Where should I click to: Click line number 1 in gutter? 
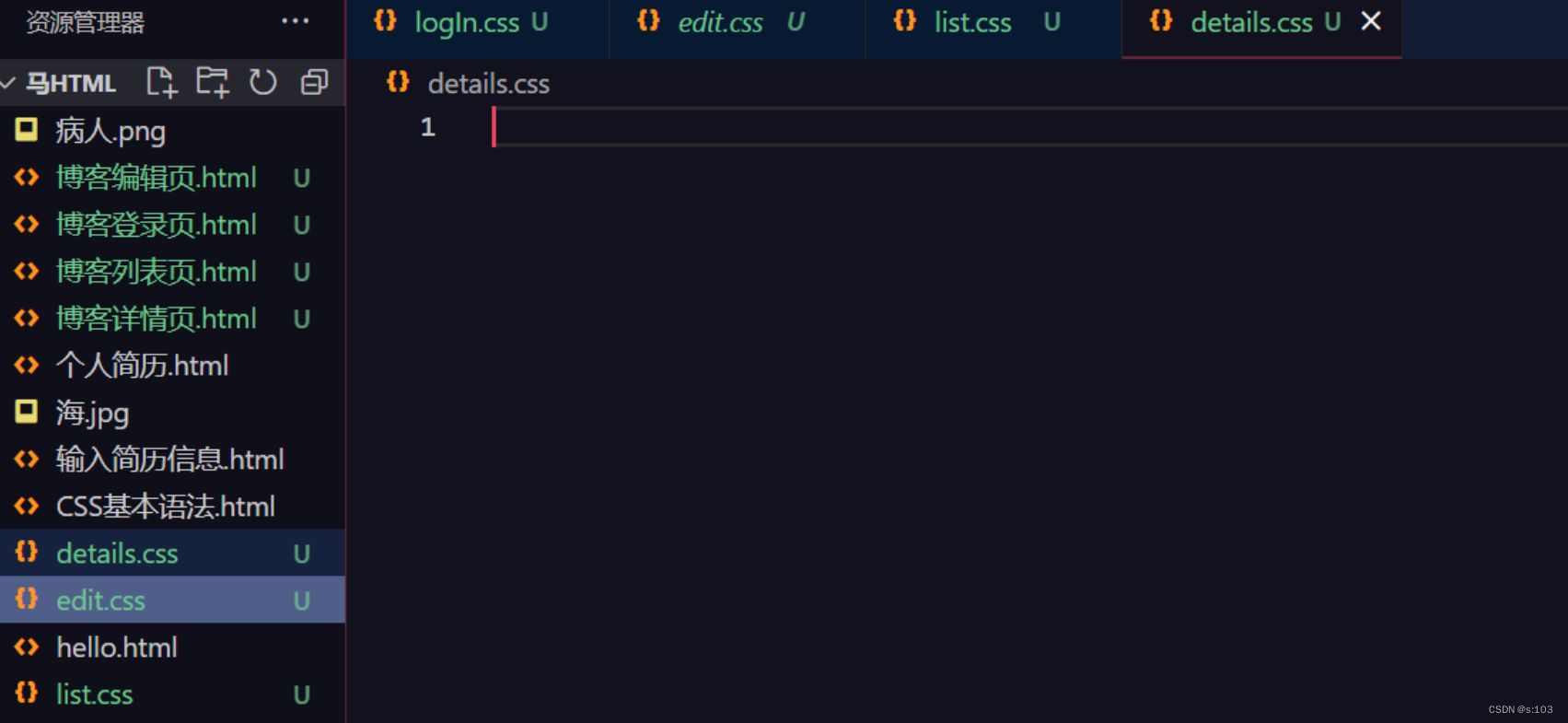pyautogui.click(x=428, y=127)
